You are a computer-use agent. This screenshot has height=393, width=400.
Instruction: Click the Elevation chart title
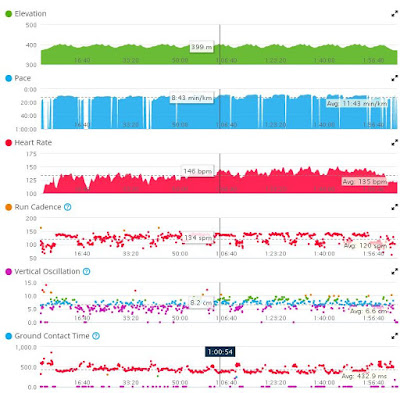(30, 14)
